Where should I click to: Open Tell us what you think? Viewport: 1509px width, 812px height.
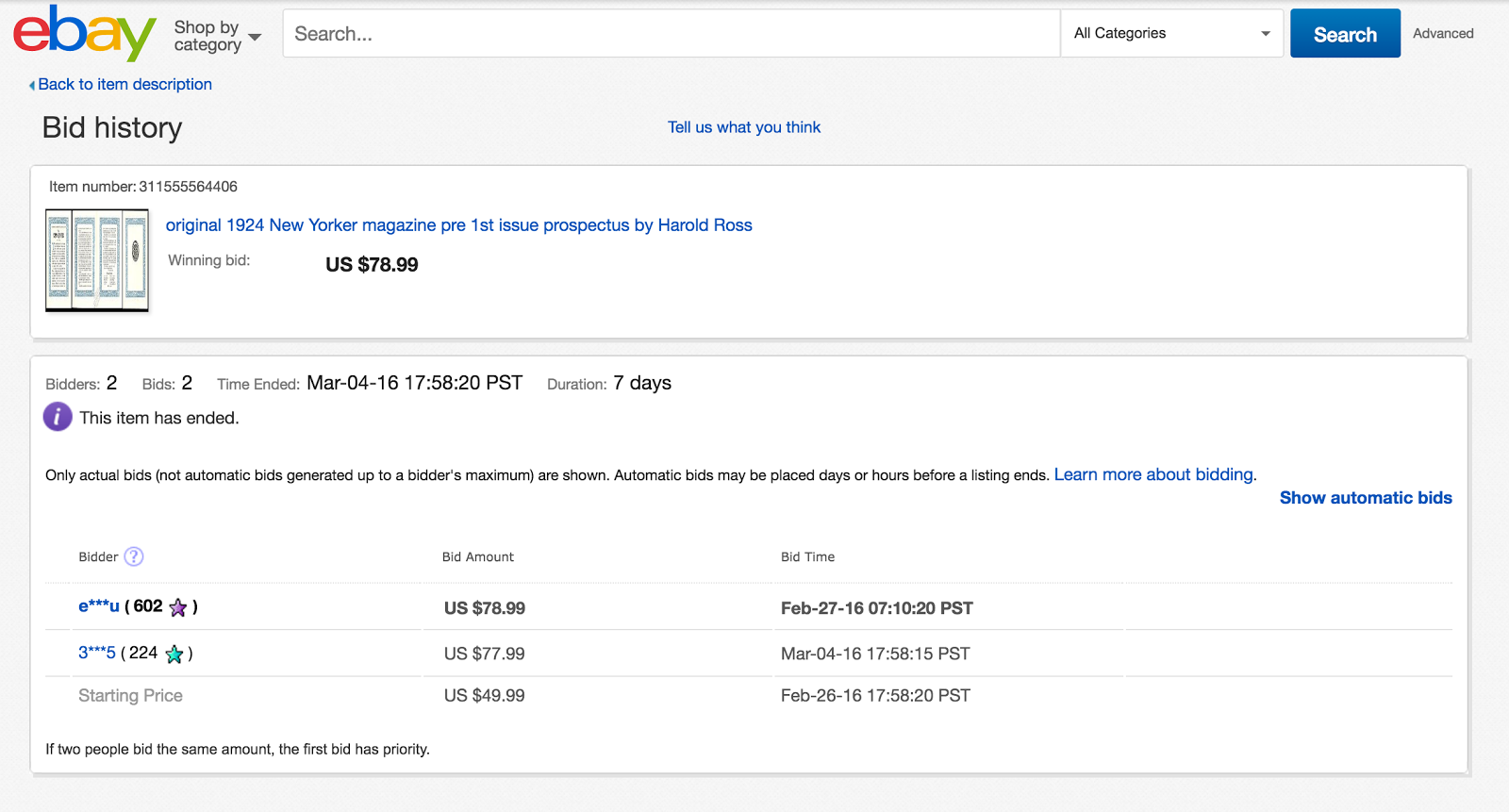(744, 127)
